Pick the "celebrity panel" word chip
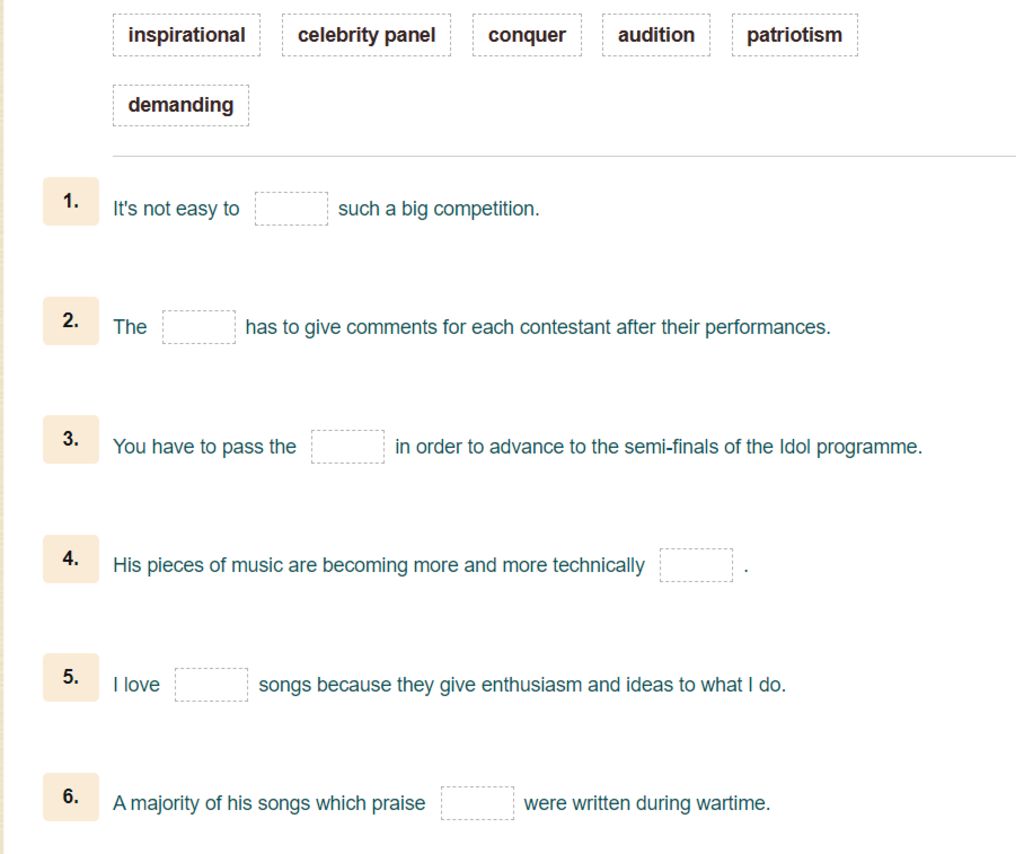 (366, 35)
